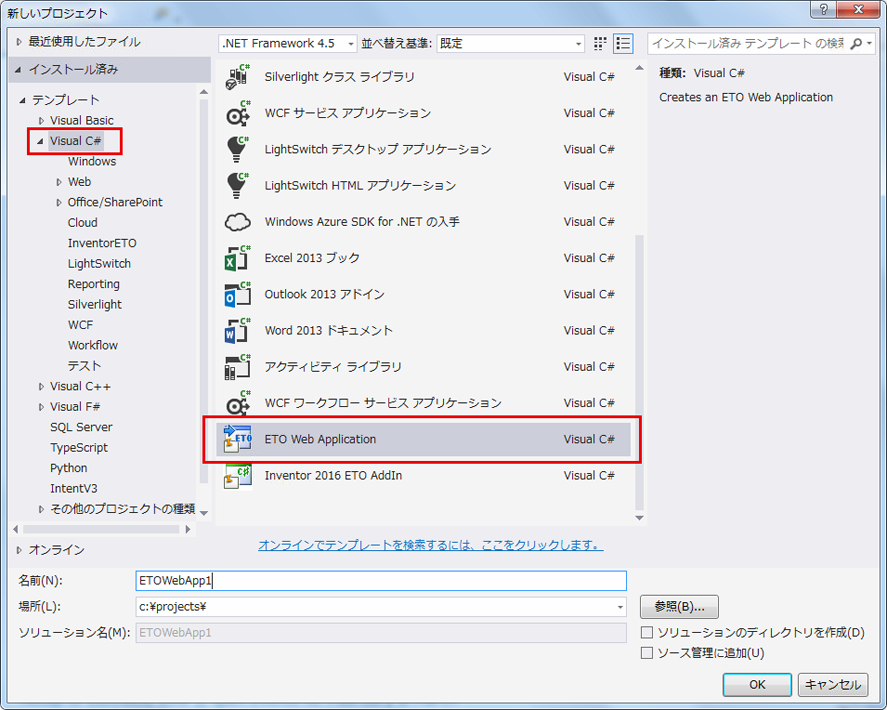
Task: Click the project name field ETOWebApp1
Action: (381, 581)
